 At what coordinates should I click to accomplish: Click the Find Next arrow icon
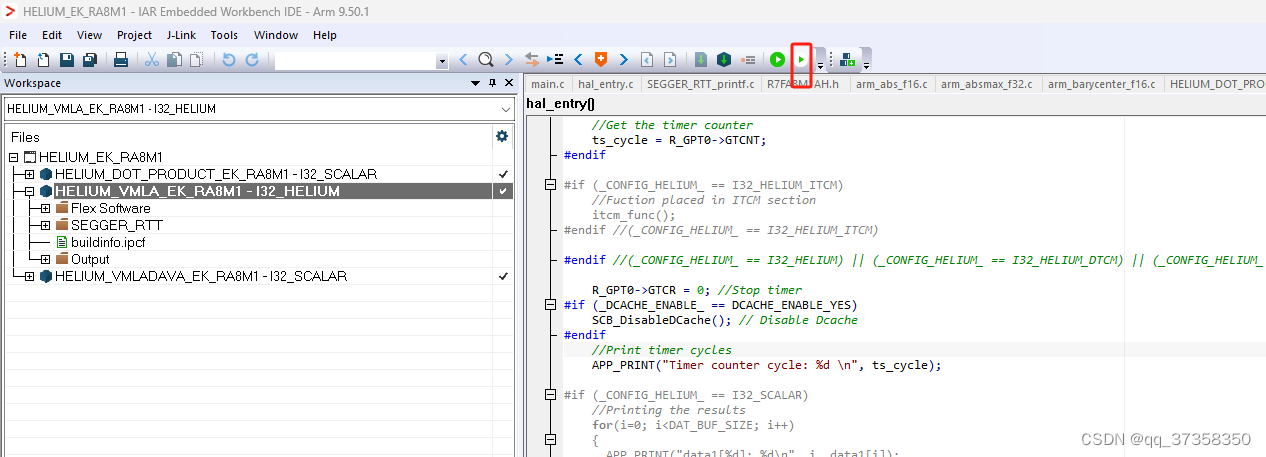[x=508, y=60]
